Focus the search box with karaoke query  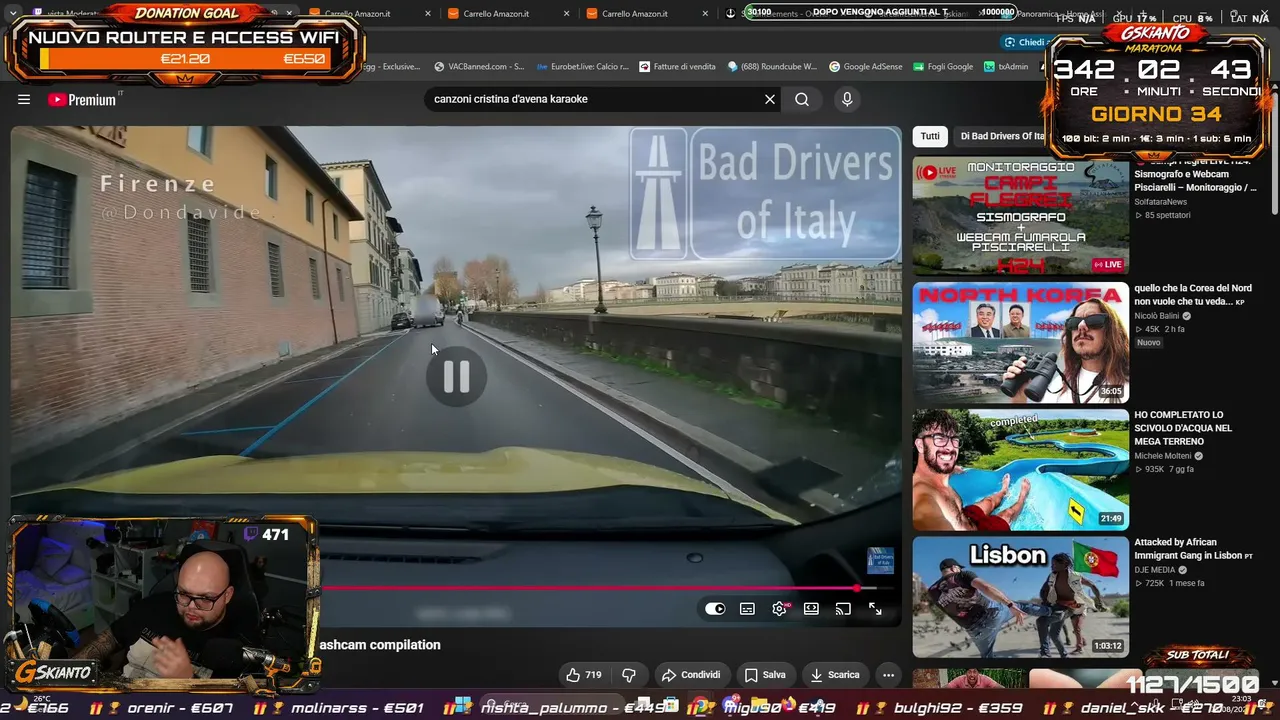594,99
